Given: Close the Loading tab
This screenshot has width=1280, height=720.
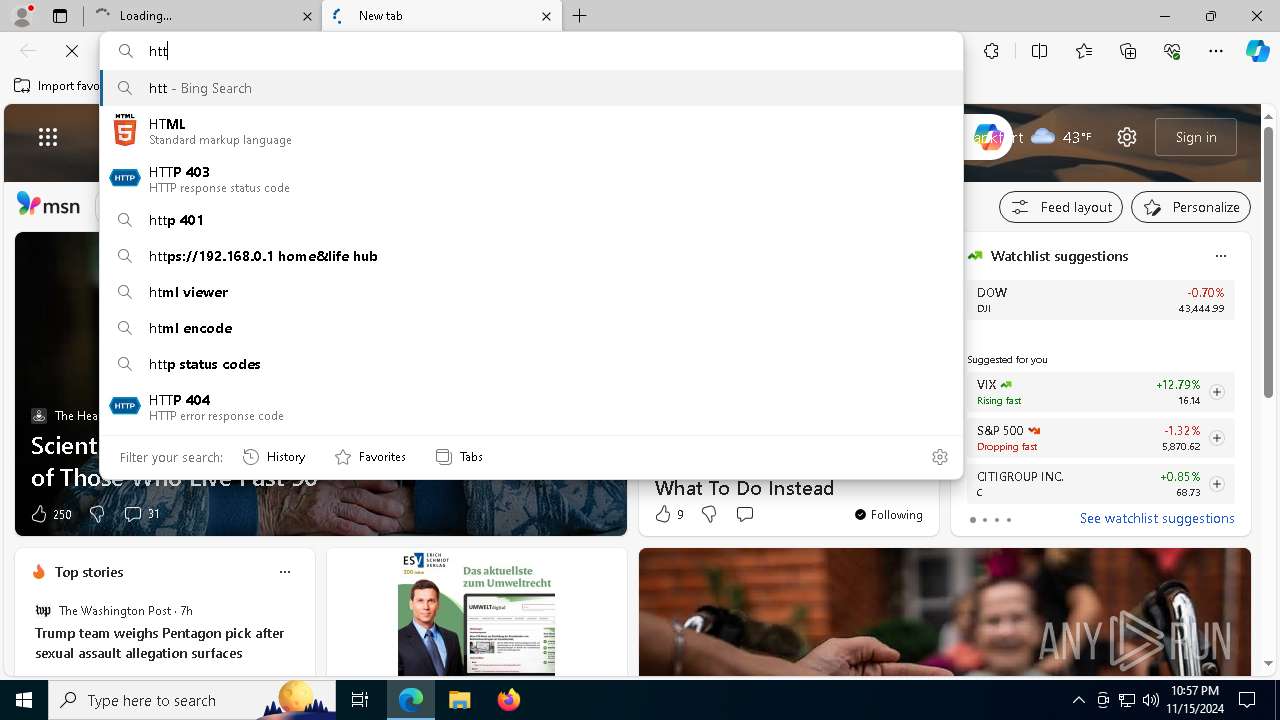Looking at the screenshot, I should pos(307,16).
